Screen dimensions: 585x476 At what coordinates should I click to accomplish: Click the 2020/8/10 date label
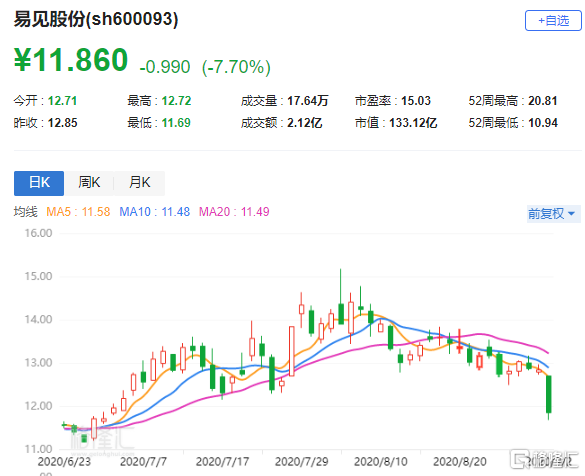381,462
